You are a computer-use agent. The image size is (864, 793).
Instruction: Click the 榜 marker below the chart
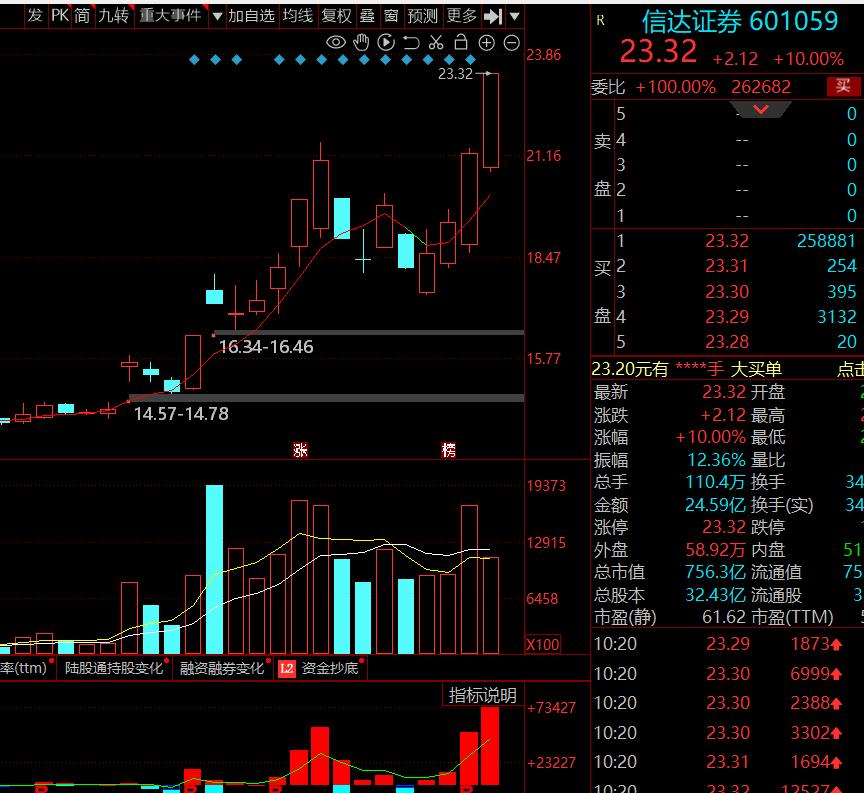click(449, 450)
